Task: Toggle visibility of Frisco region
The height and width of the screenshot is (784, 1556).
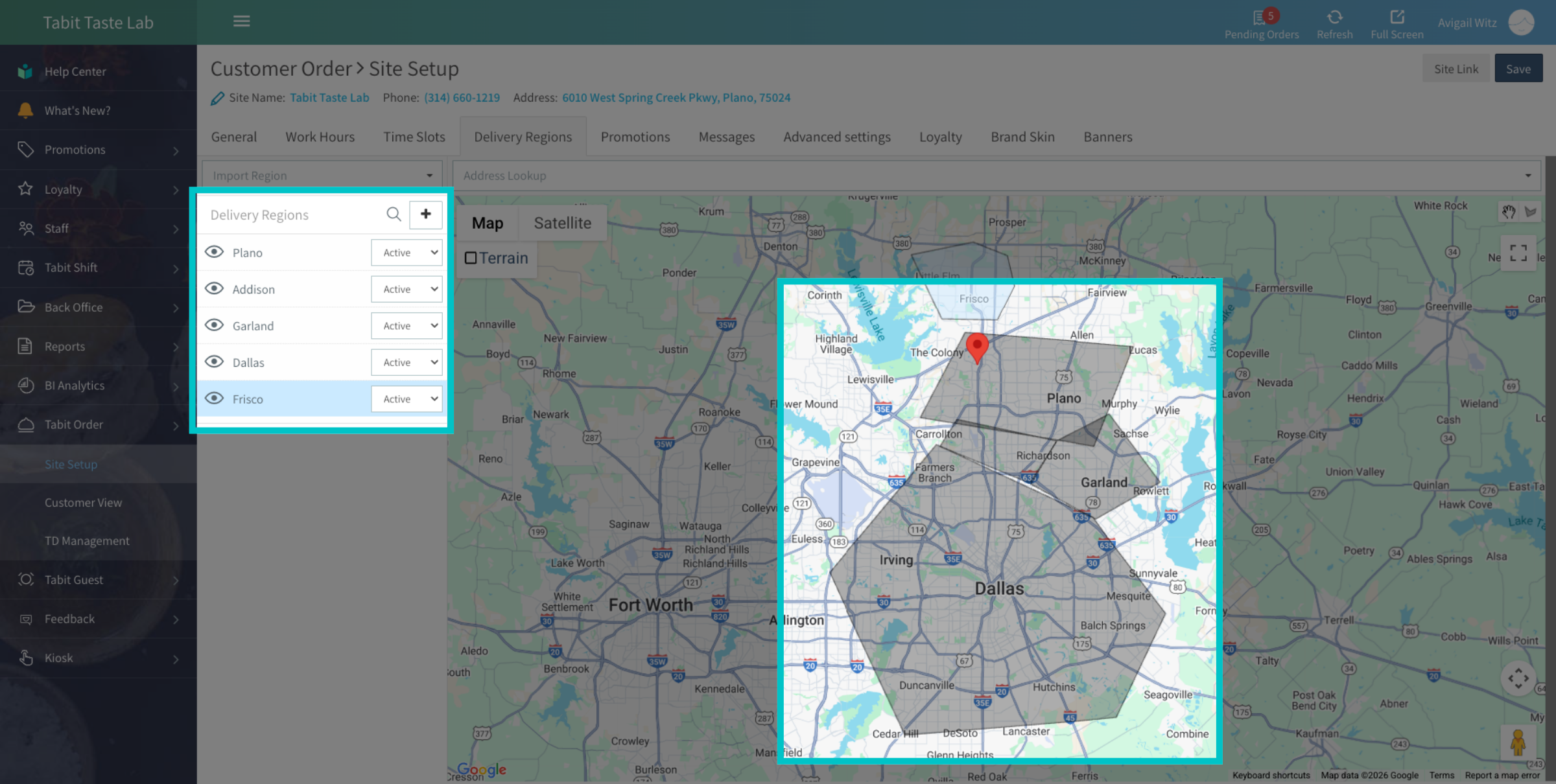Action: [214, 398]
